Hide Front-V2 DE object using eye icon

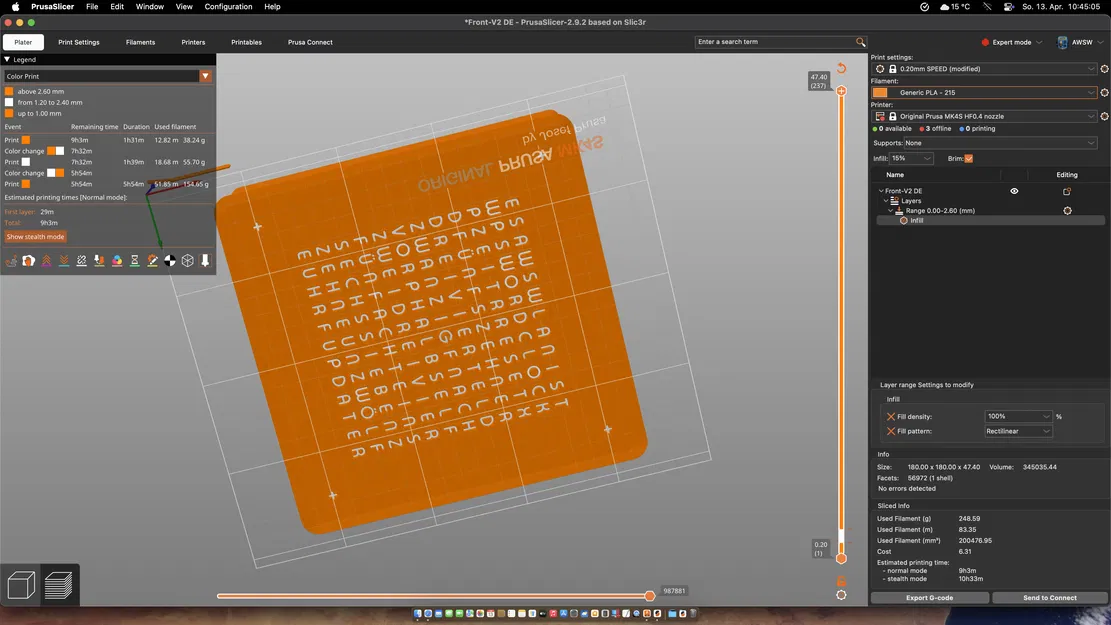click(1014, 191)
